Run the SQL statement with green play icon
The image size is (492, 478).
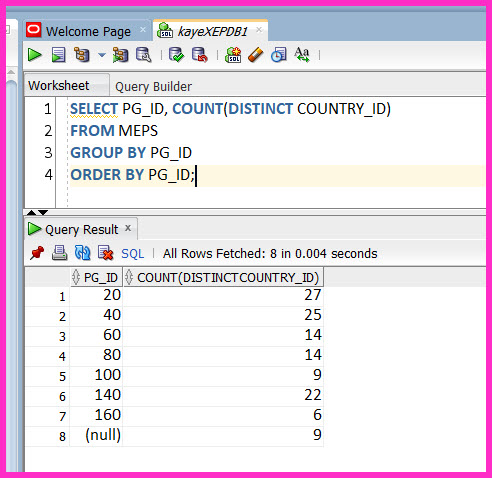tap(35, 55)
